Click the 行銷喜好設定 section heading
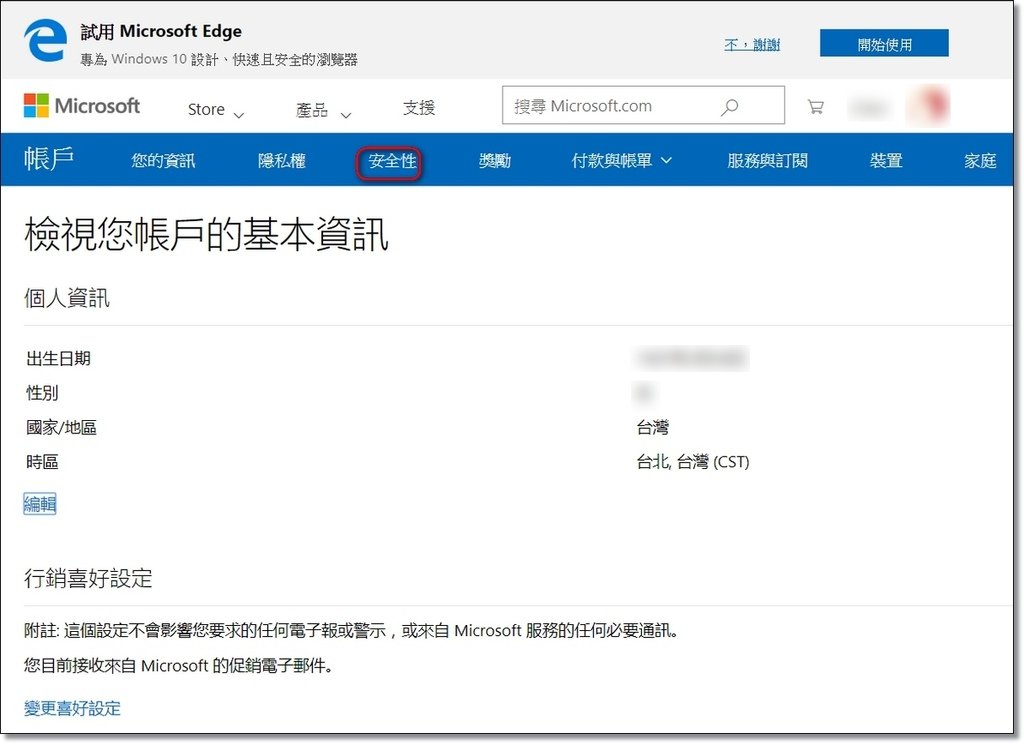 [x=88, y=578]
